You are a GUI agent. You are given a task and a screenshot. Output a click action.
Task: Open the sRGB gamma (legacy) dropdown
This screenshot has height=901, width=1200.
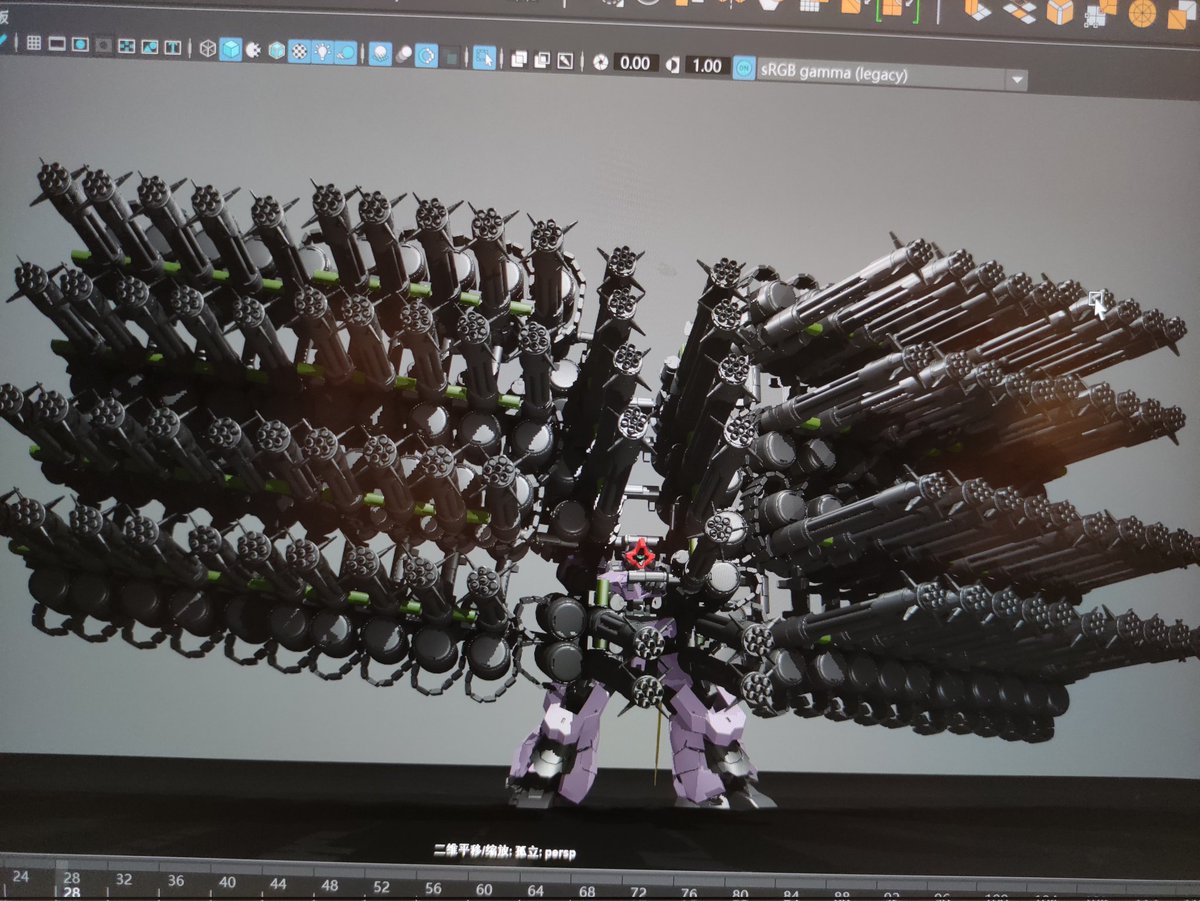click(893, 74)
